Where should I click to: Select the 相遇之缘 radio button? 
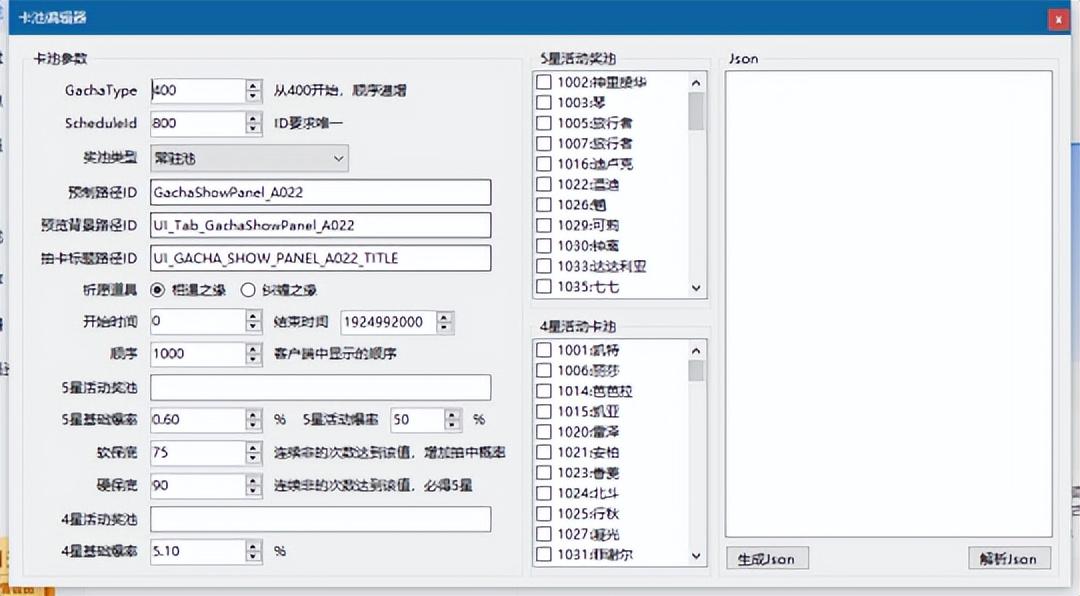point(159,290)
